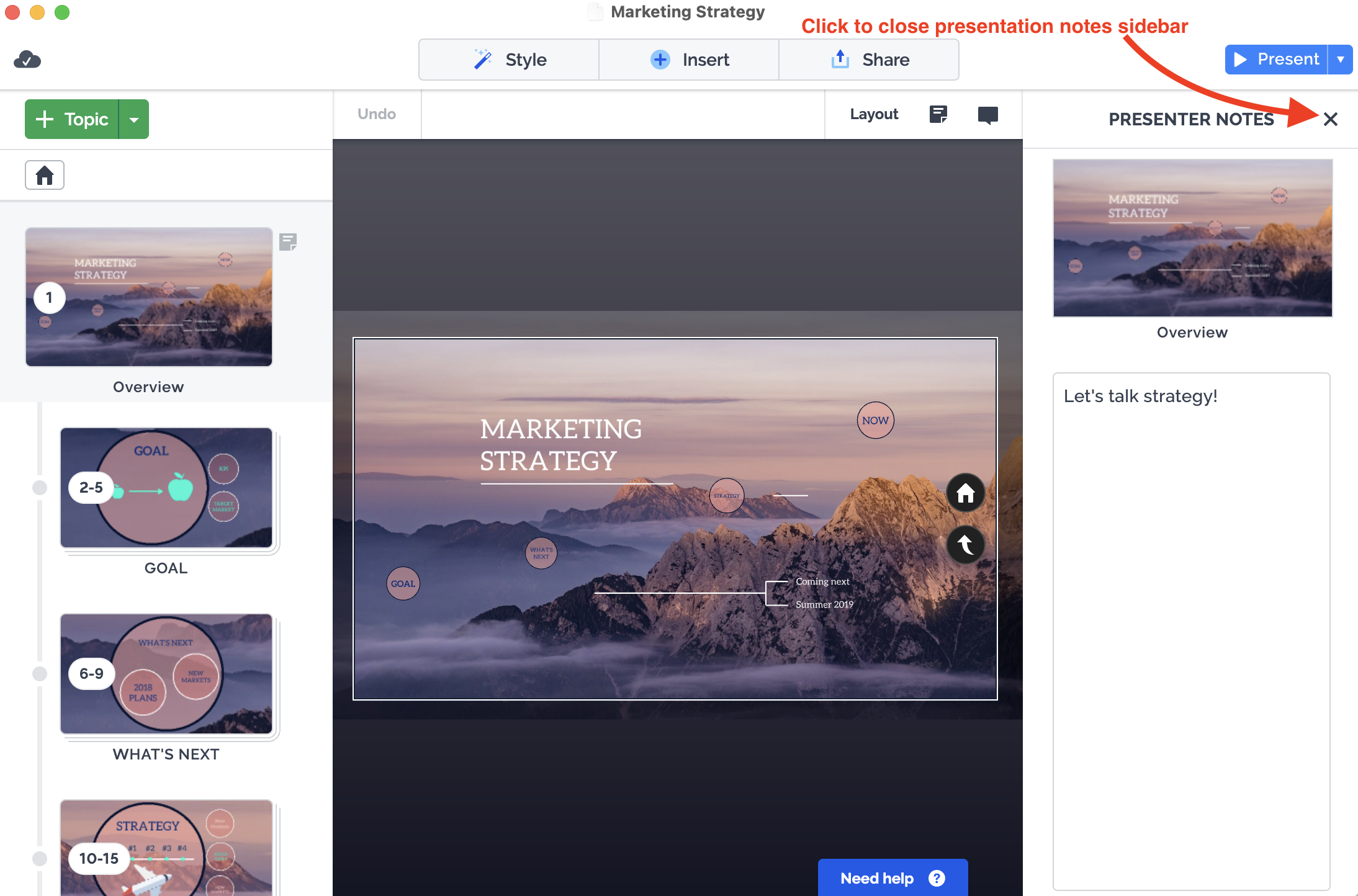Open the Layout menu

tap(874, 114)
